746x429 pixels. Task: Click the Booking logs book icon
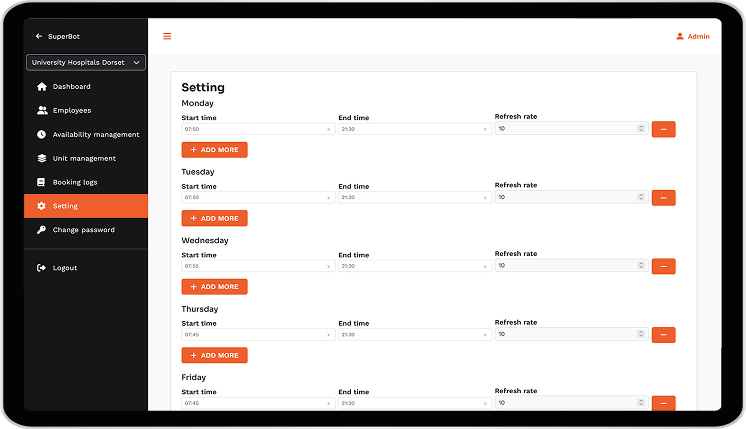(x=41, y=182)
